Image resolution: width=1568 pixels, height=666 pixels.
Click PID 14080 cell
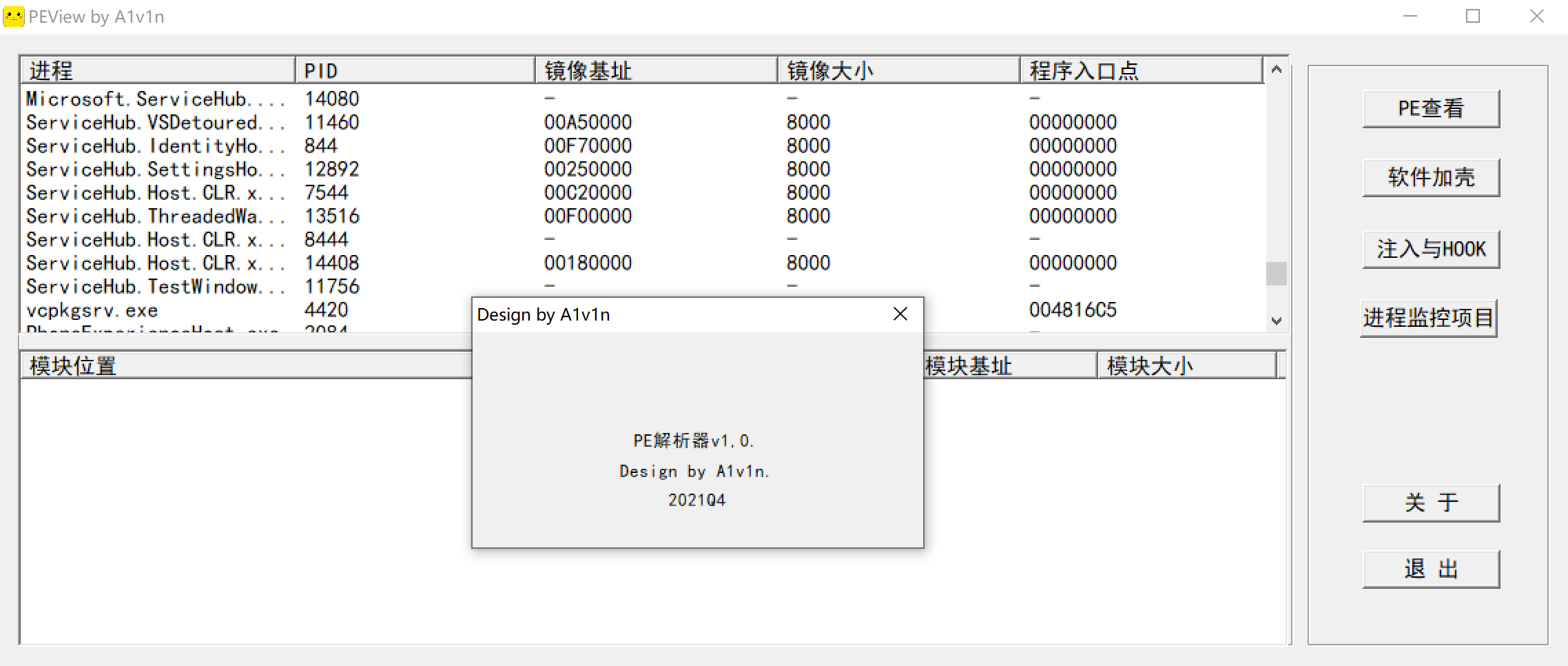[x=331, y=99]
